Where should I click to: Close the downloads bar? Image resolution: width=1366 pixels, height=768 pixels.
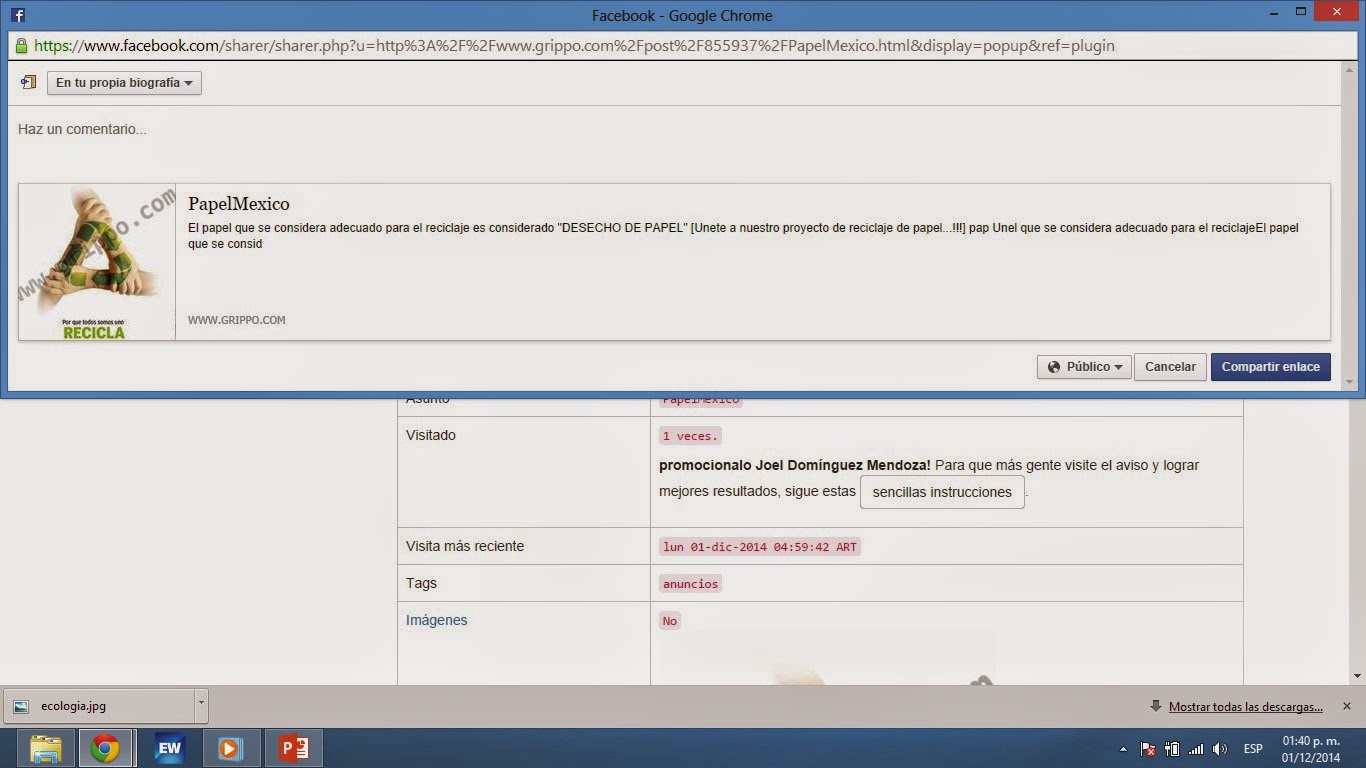click(1346, 706)
